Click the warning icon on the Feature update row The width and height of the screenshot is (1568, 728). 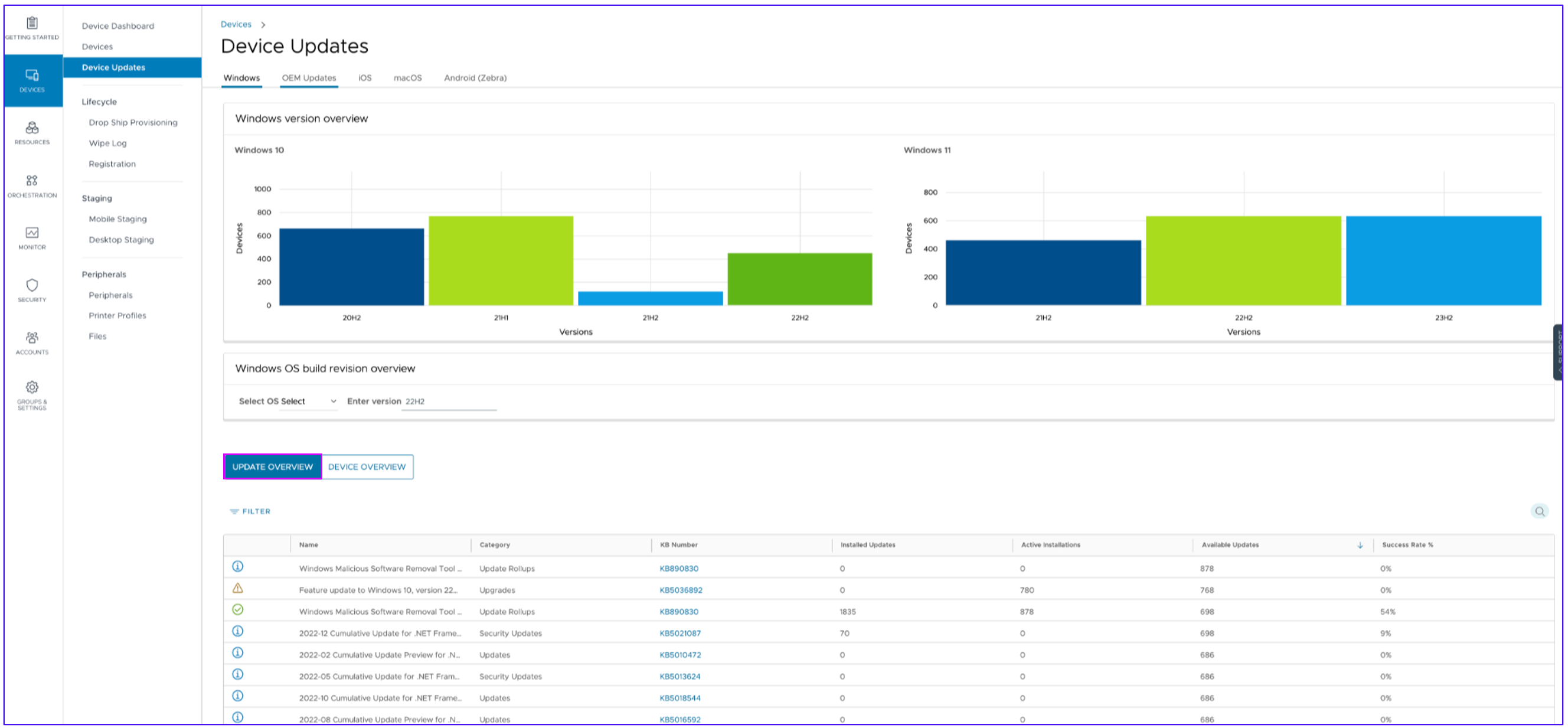point(238,589)
